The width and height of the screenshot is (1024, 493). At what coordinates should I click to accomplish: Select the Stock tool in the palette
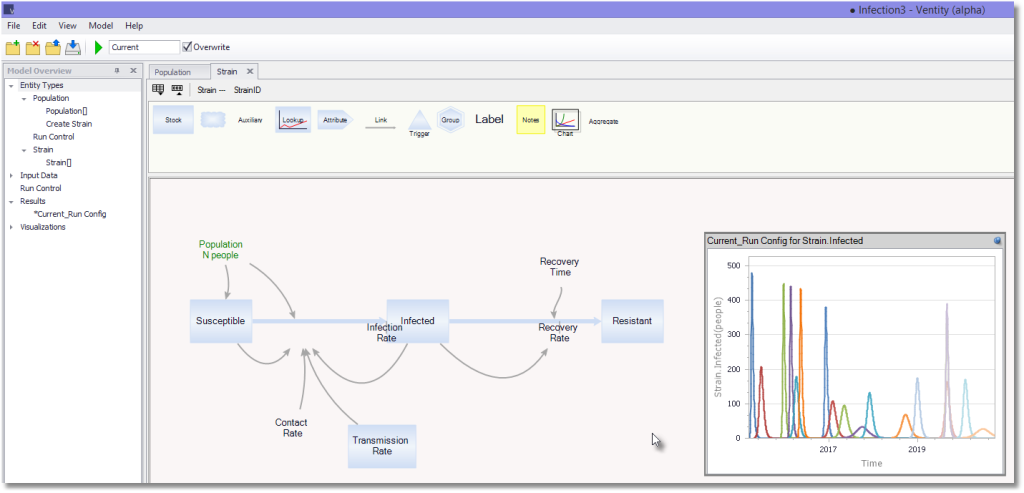coord(173,120)
